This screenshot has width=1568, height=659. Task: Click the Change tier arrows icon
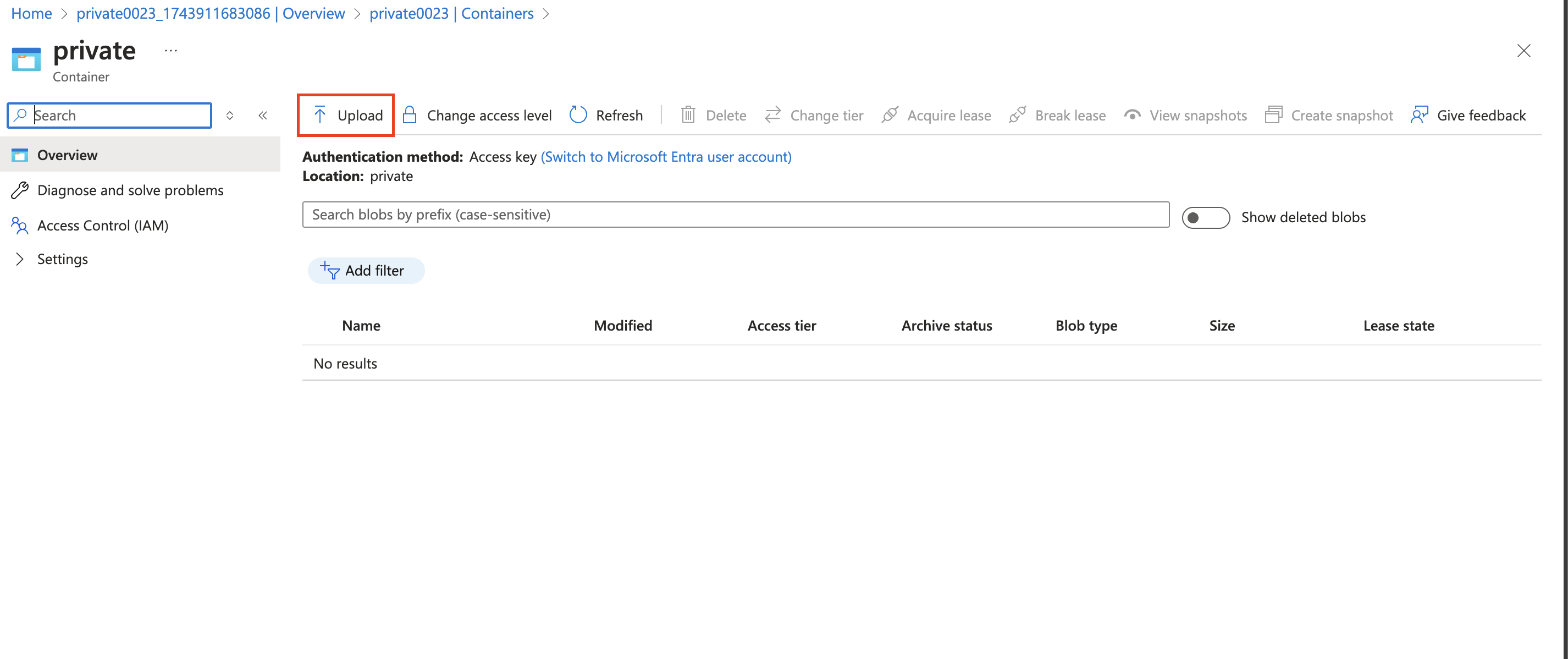772,115
